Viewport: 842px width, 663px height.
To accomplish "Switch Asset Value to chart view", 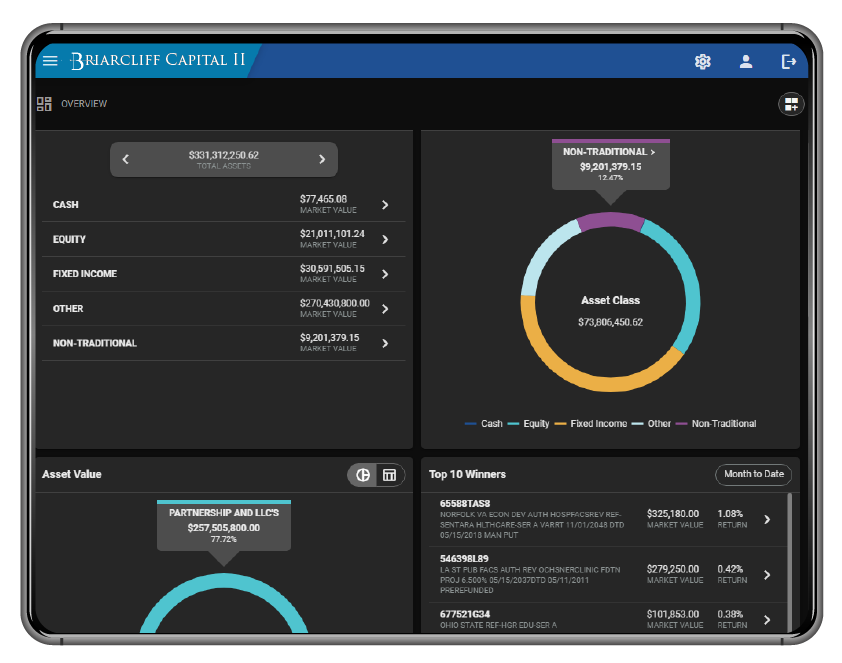I will [364, 475].
